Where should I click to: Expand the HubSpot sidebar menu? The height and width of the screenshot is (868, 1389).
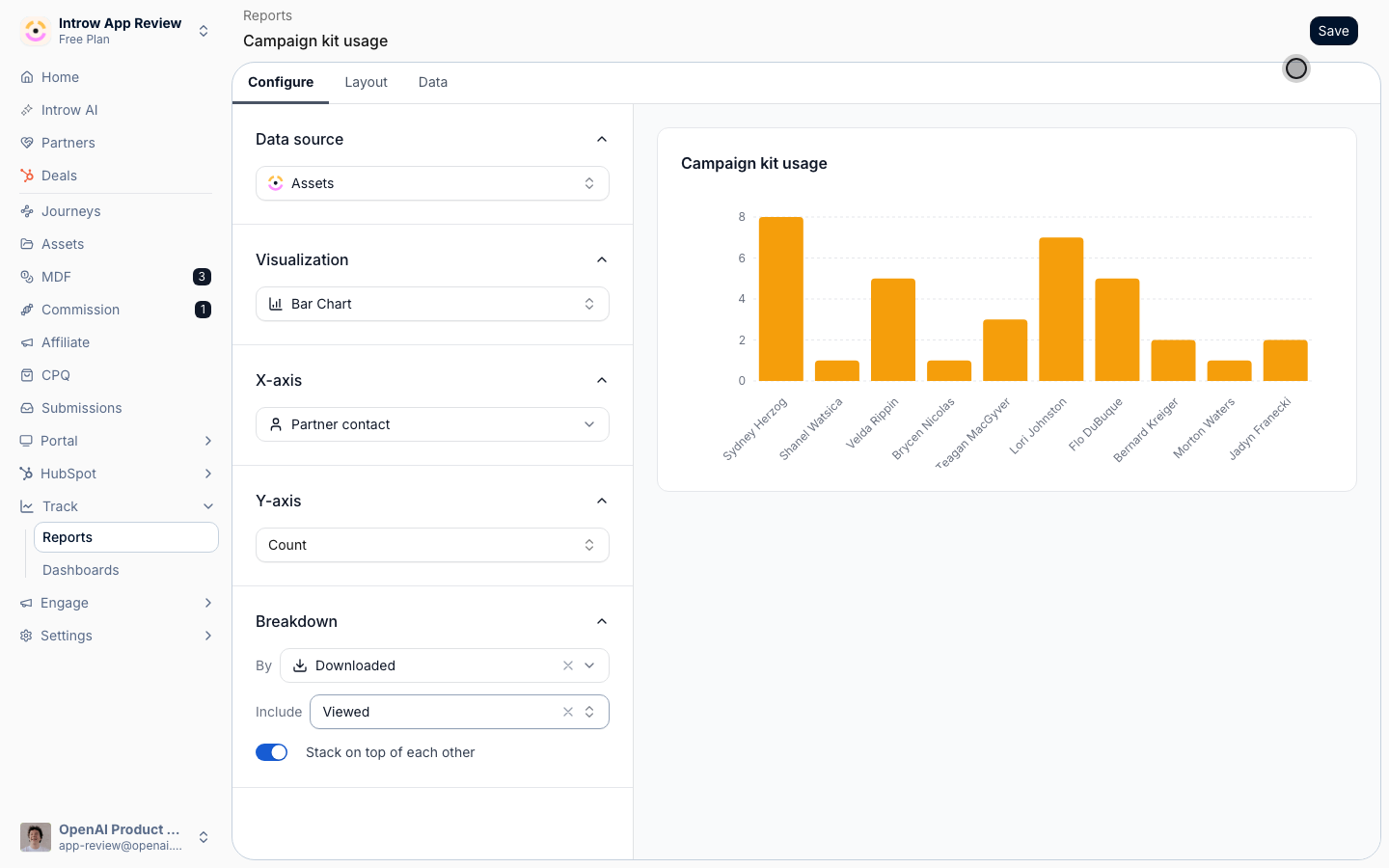pos(116,474)
